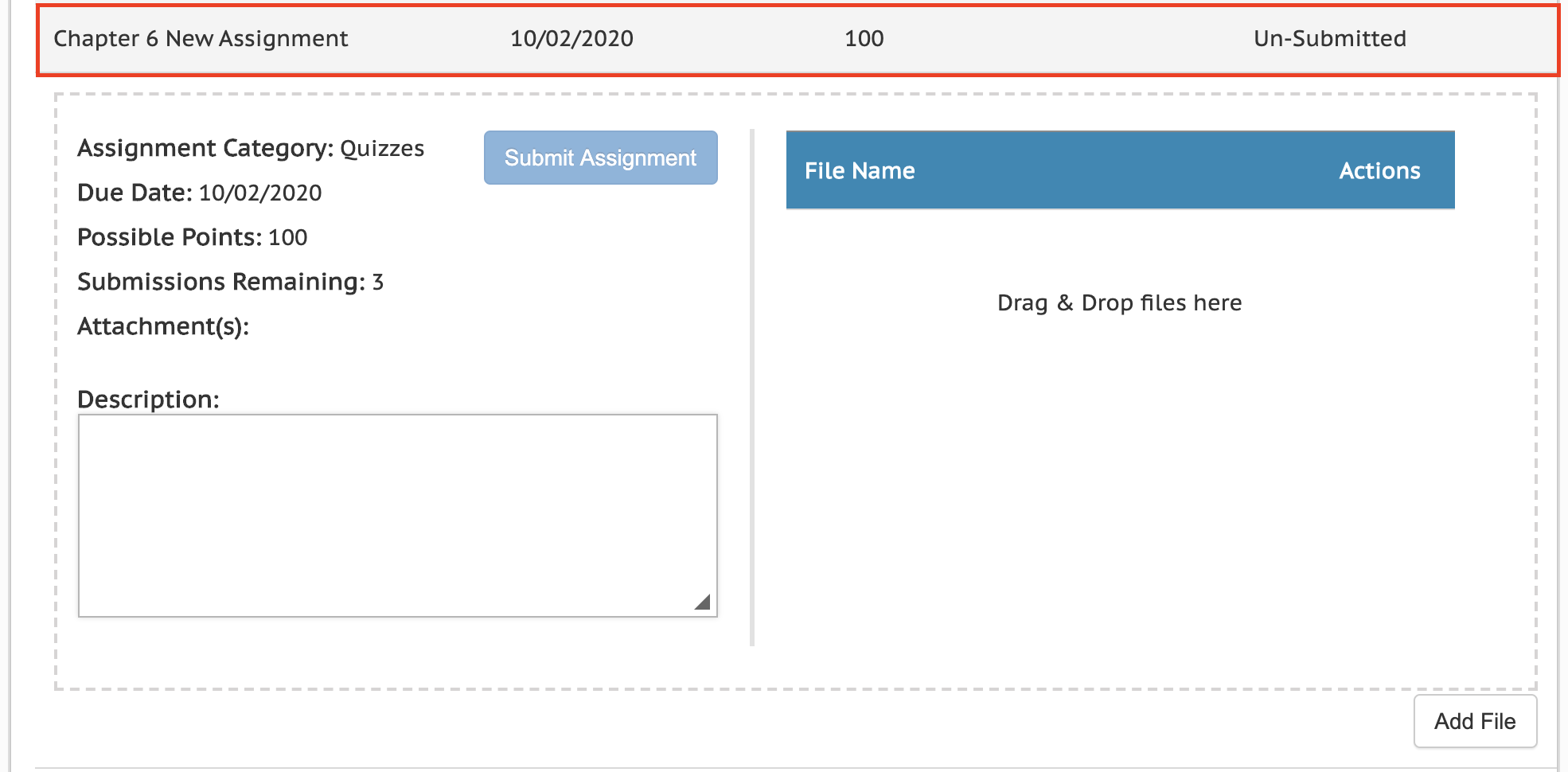
Task: Click the 100 points value in header row
Action: tap(864, 38)
